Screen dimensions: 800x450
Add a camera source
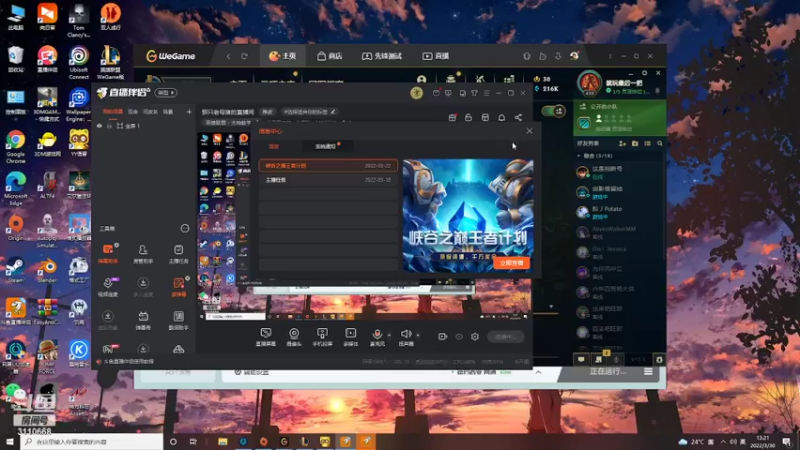[x=294, y=337]
